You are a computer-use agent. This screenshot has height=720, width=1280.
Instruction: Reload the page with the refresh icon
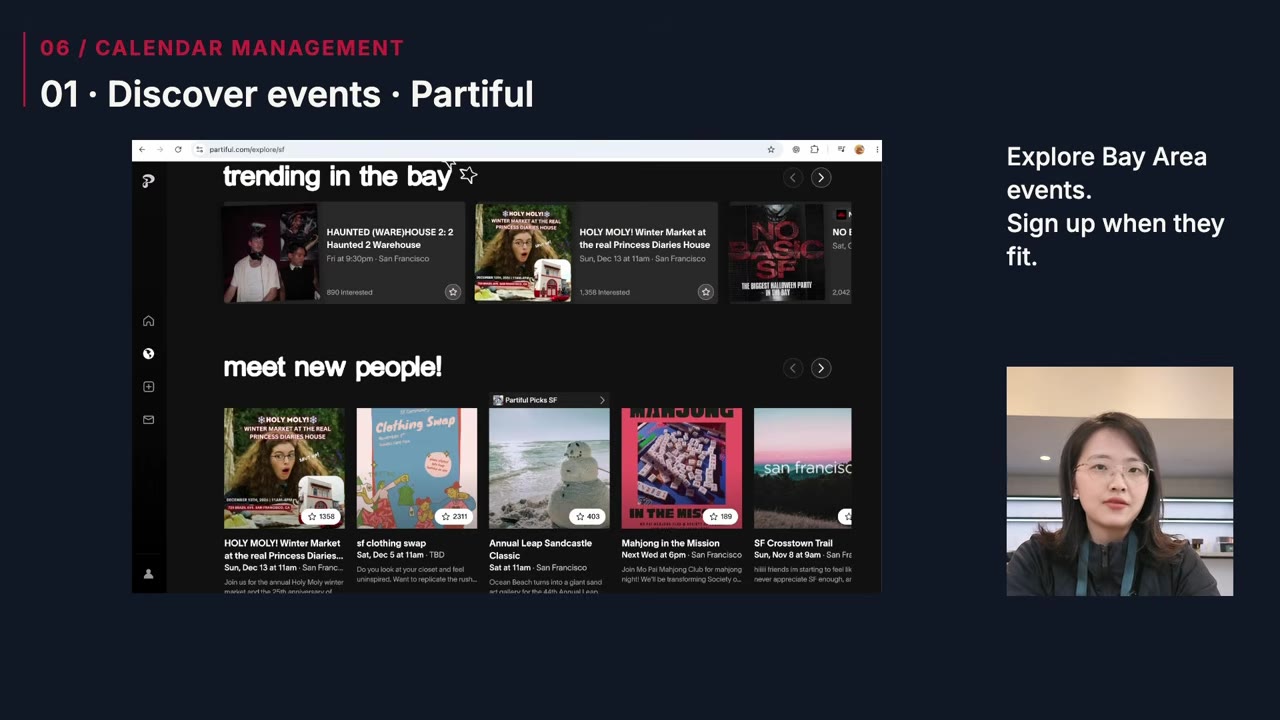click(x=178, y=150)
